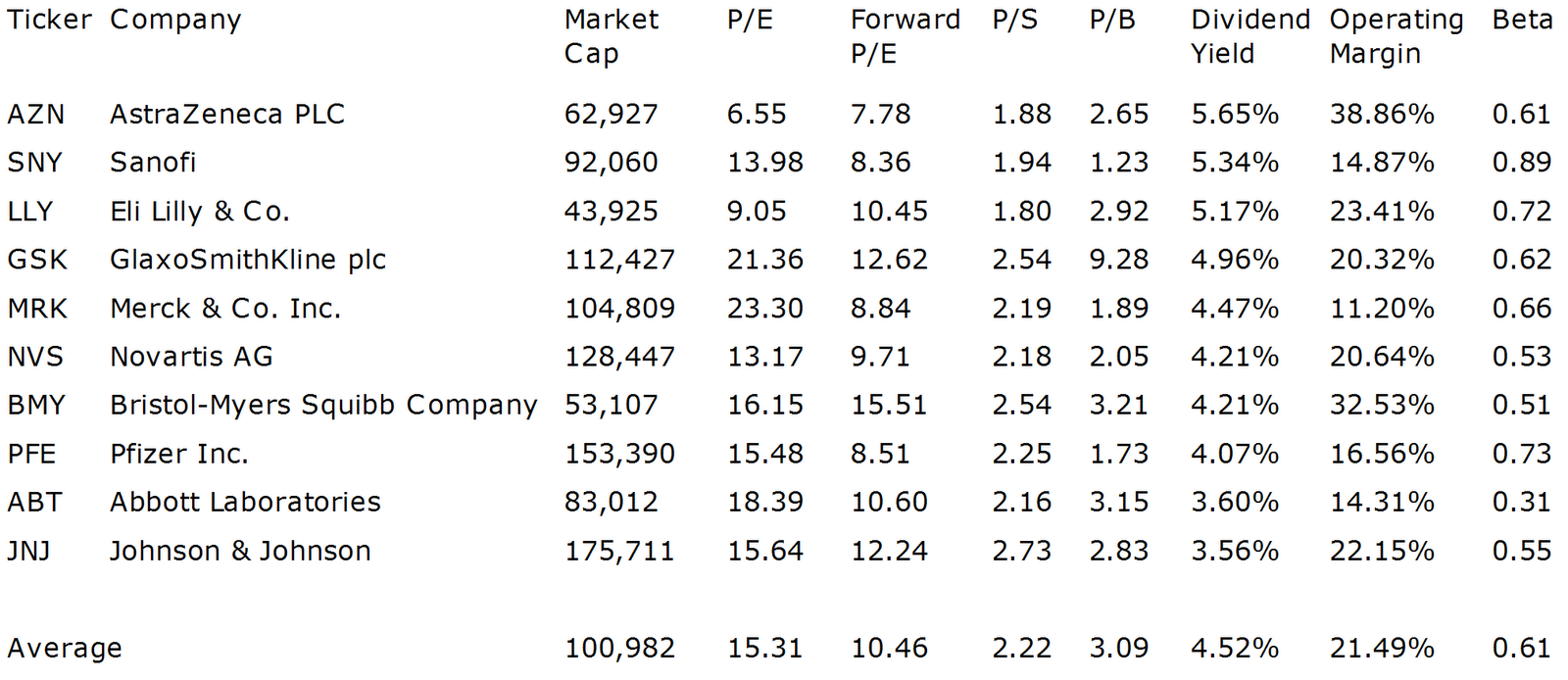Click the Forward P/E column header
The width and height of the screenshot is (1568, 680).
click(905, 36)
